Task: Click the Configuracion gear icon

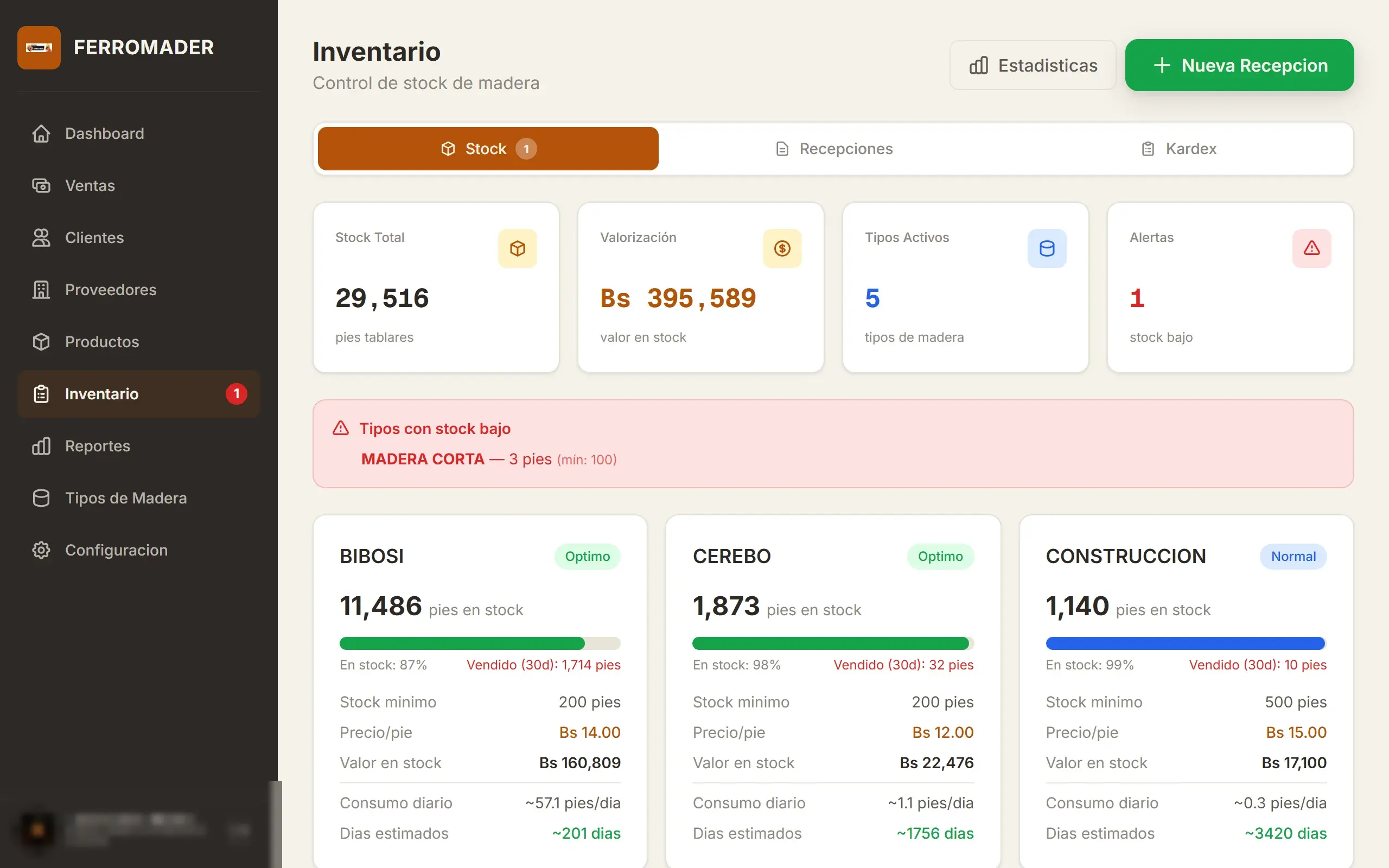Action: [x=41, y=550]
